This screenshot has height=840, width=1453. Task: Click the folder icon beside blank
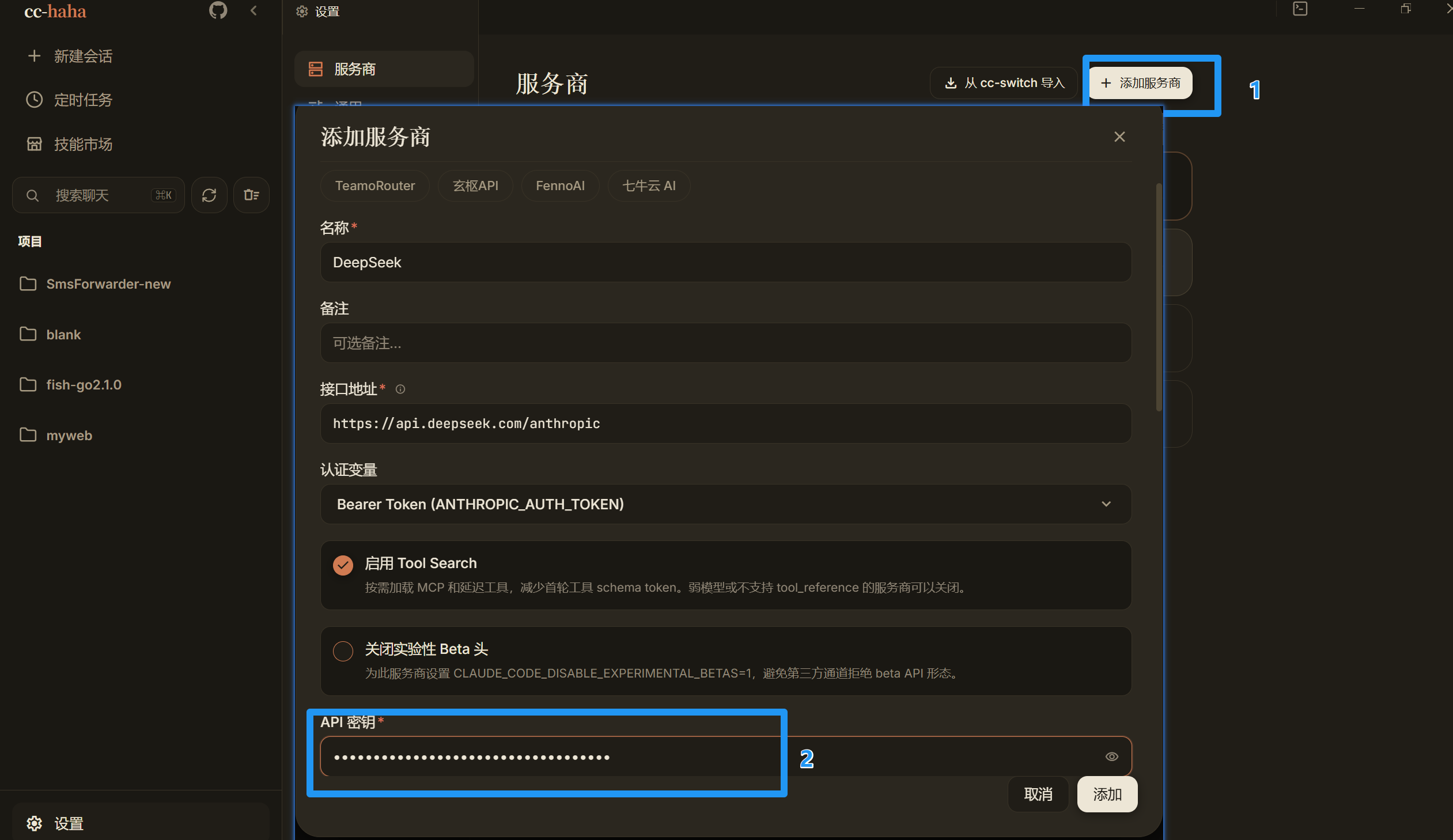[28, 334]
